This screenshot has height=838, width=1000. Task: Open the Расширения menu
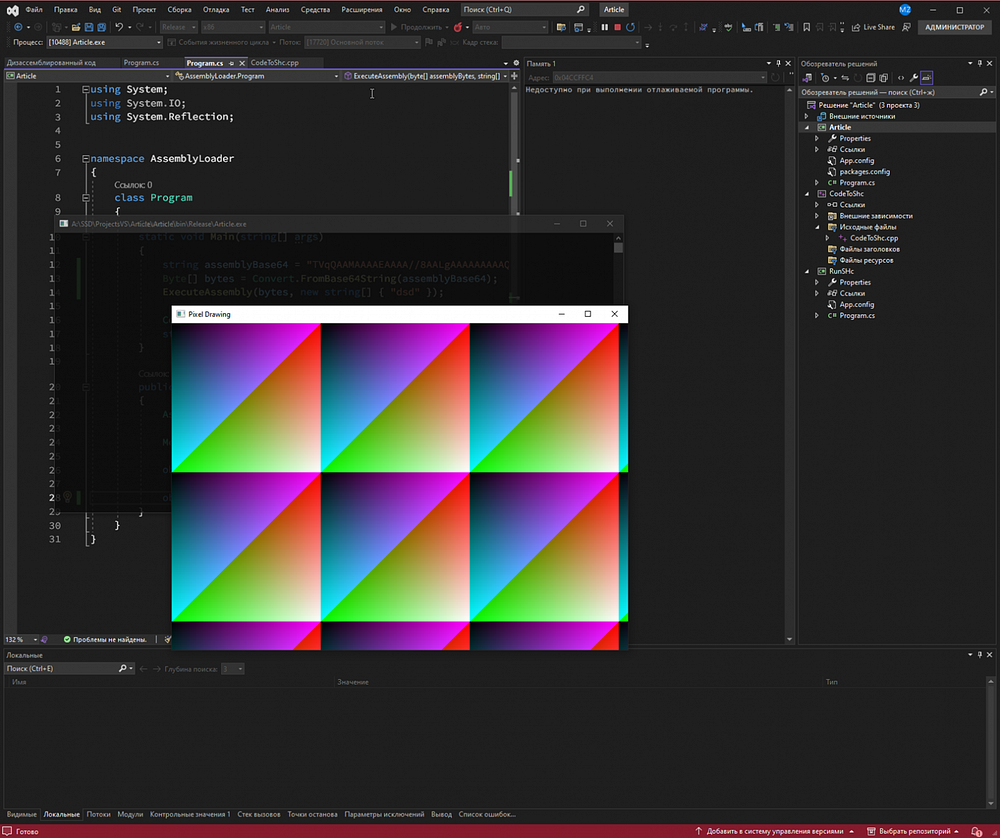pyautogui.click(x=362, y=10)
